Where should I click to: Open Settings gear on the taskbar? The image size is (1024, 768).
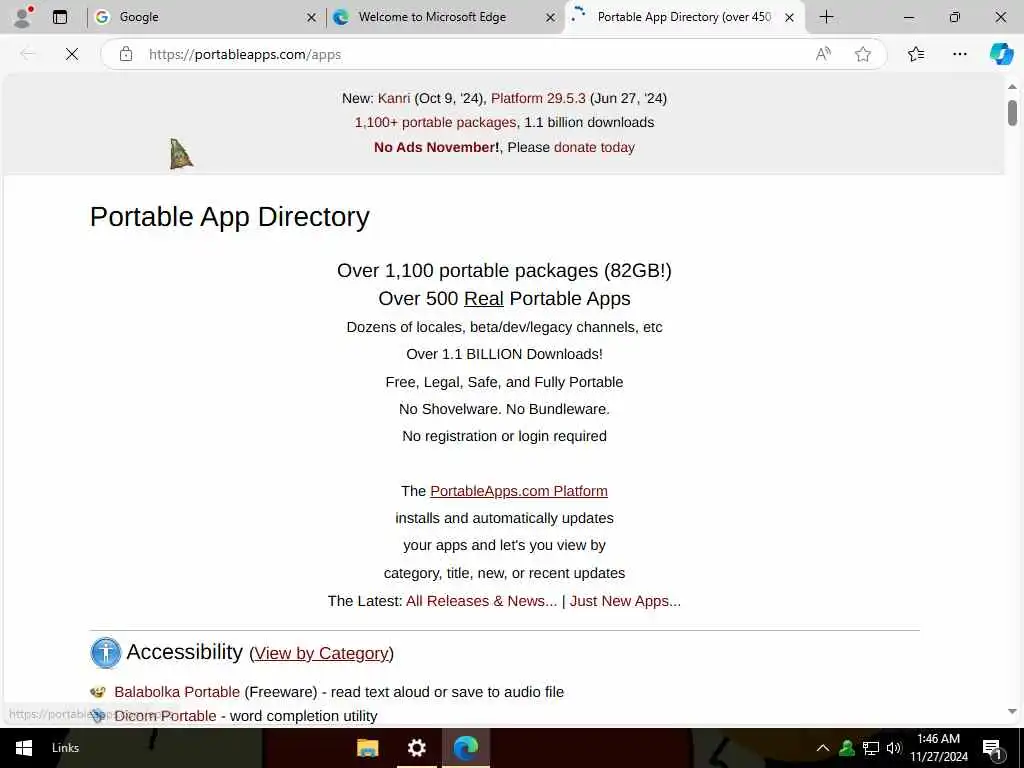click(x=417, y=748)
